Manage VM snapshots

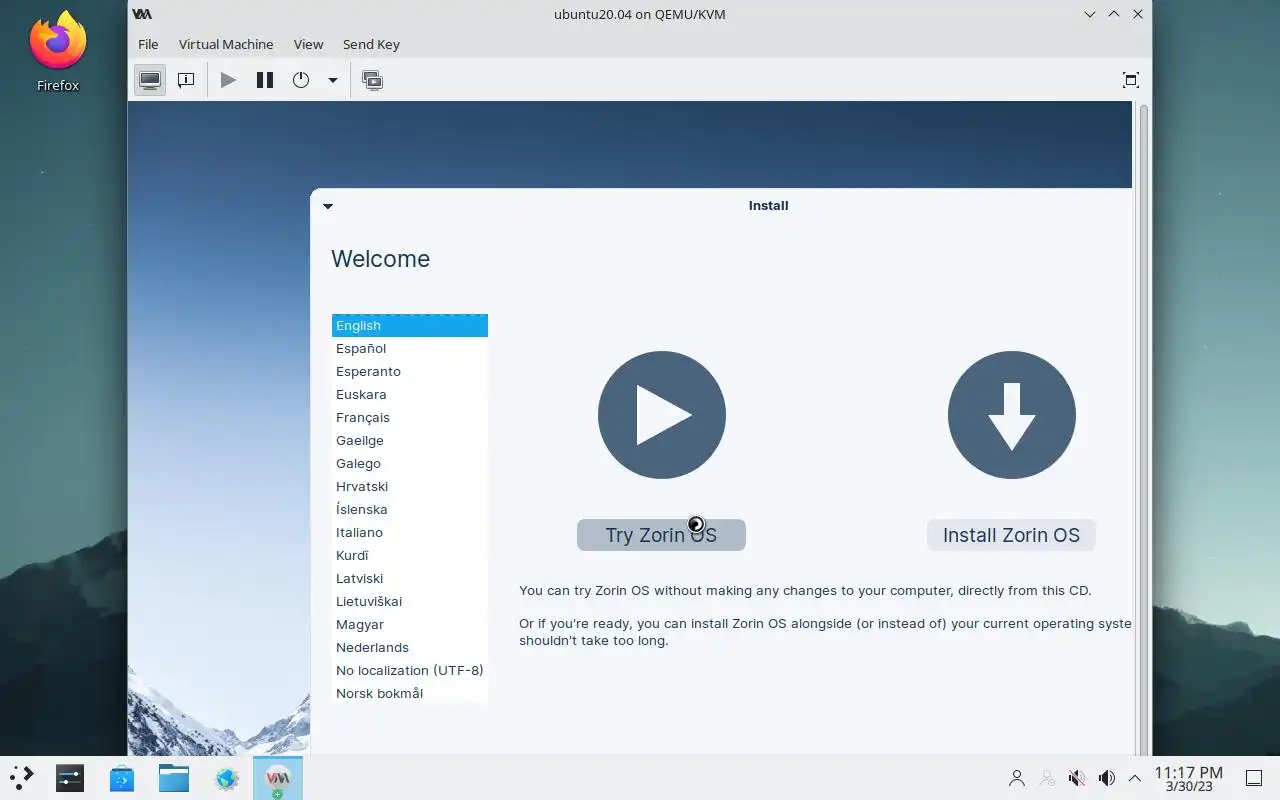coord(373,80)
